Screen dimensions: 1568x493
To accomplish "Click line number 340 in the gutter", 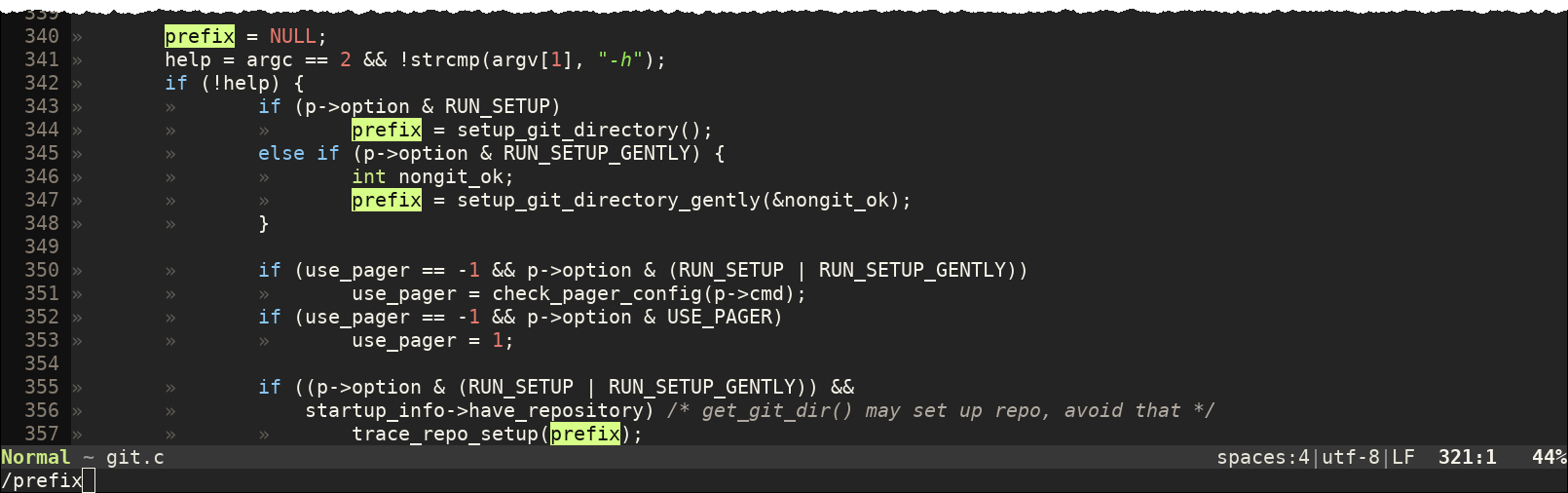I will click(42, 36).
